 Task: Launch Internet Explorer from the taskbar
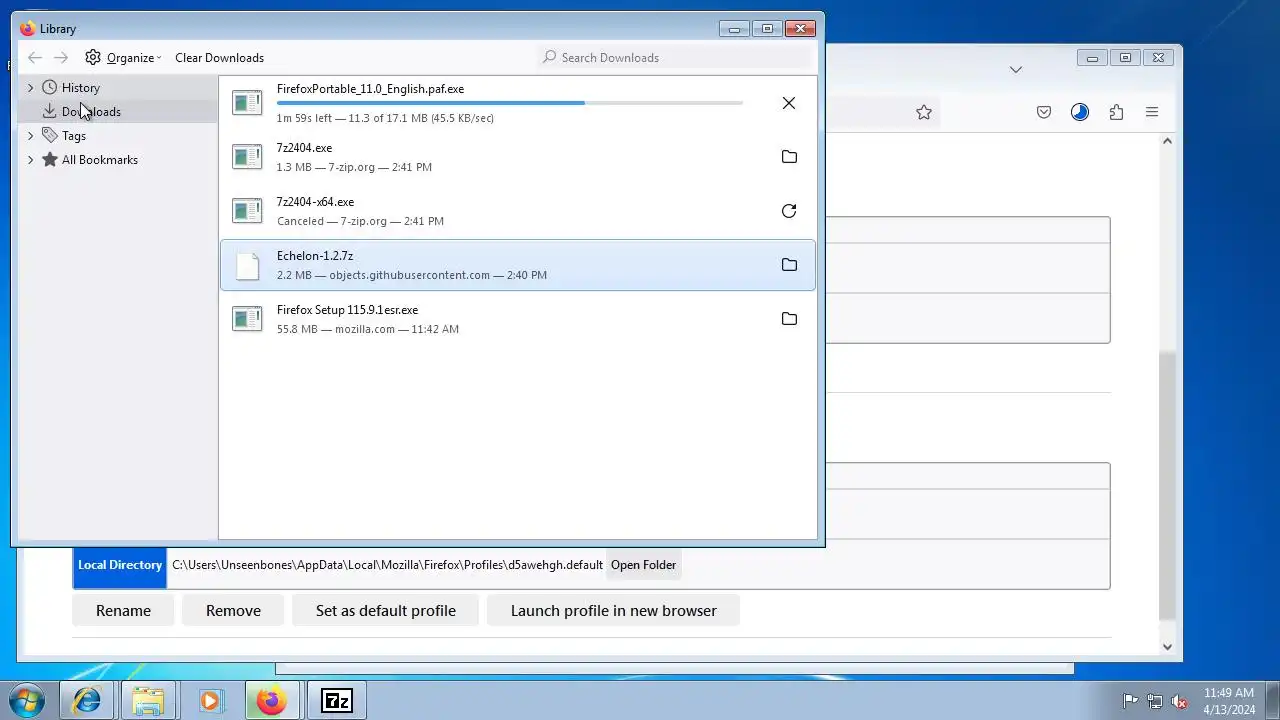(87, 701)
